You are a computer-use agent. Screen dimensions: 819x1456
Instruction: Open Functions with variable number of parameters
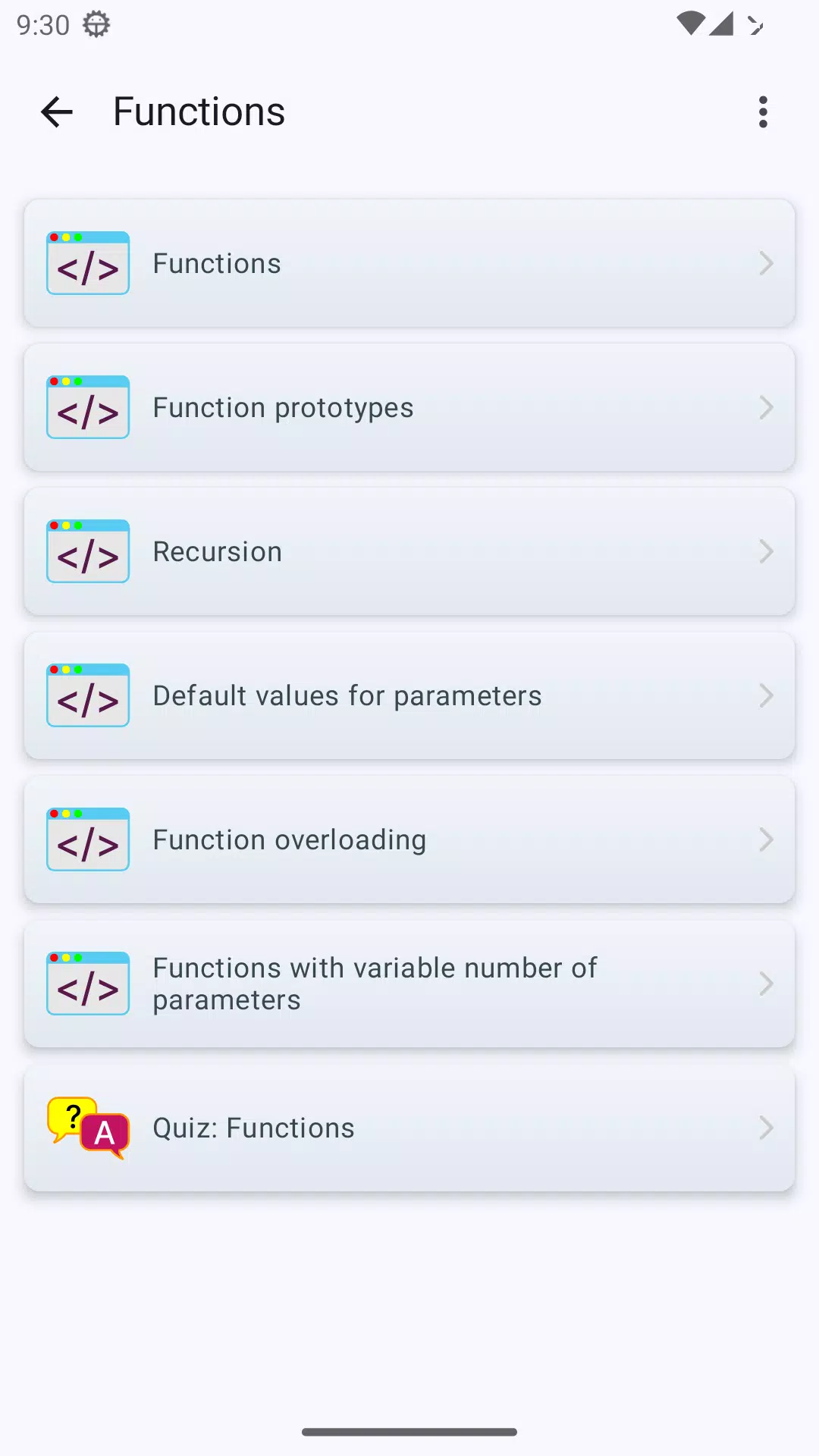409,984
